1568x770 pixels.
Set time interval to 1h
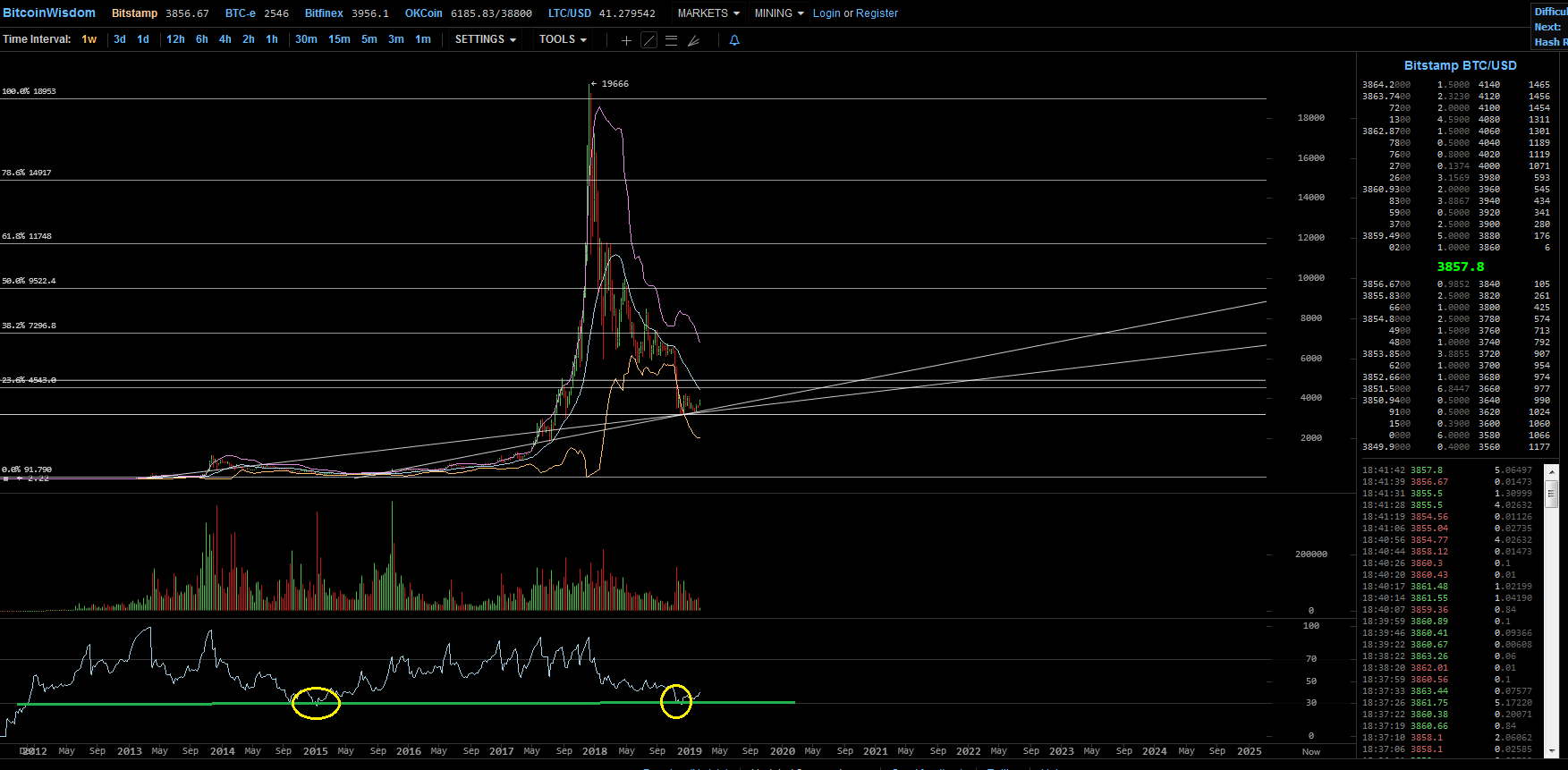click(272, 39)
